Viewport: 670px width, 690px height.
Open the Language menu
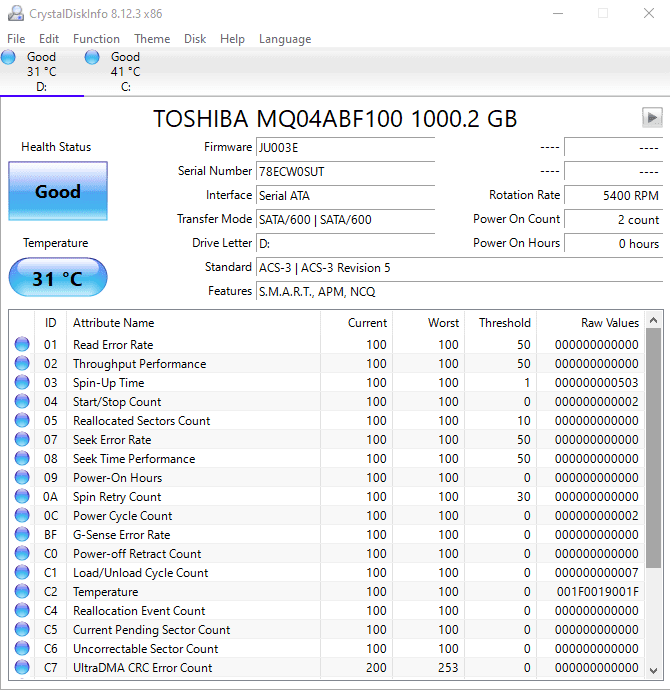pyautogui.click(x=285, y=39)
